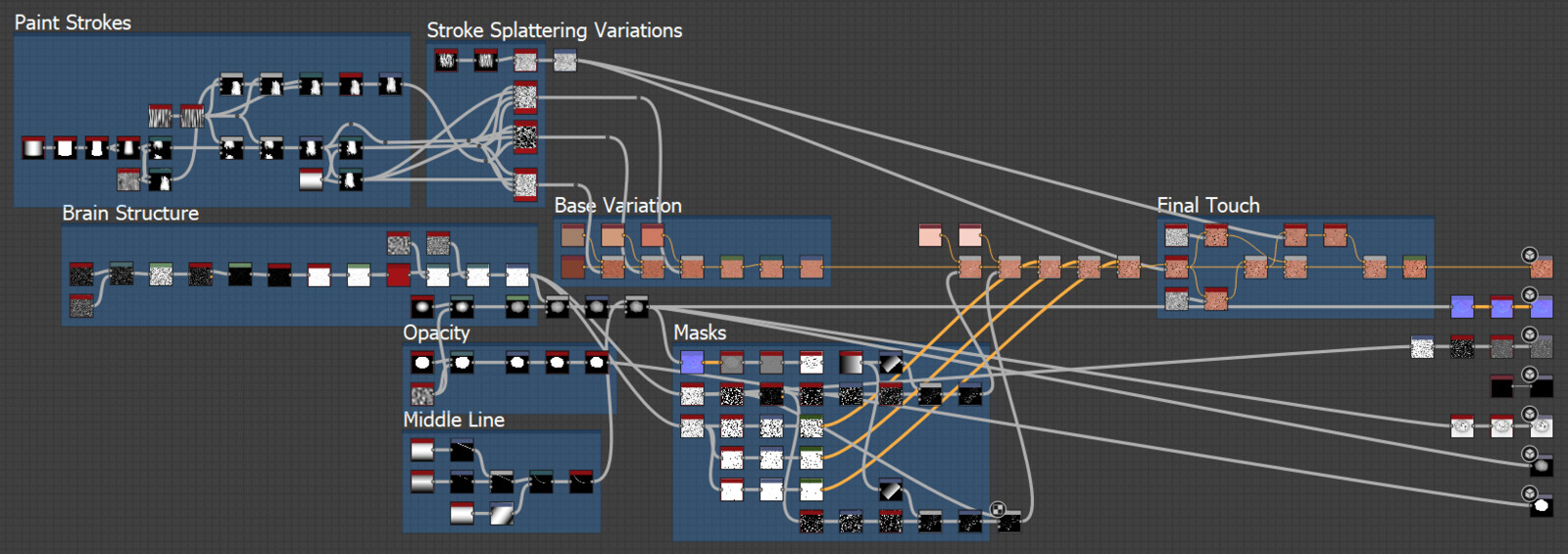This screenshot has width=1568, height=554.
Task: Select the leftmost pale pink color node
Action: 930,234
